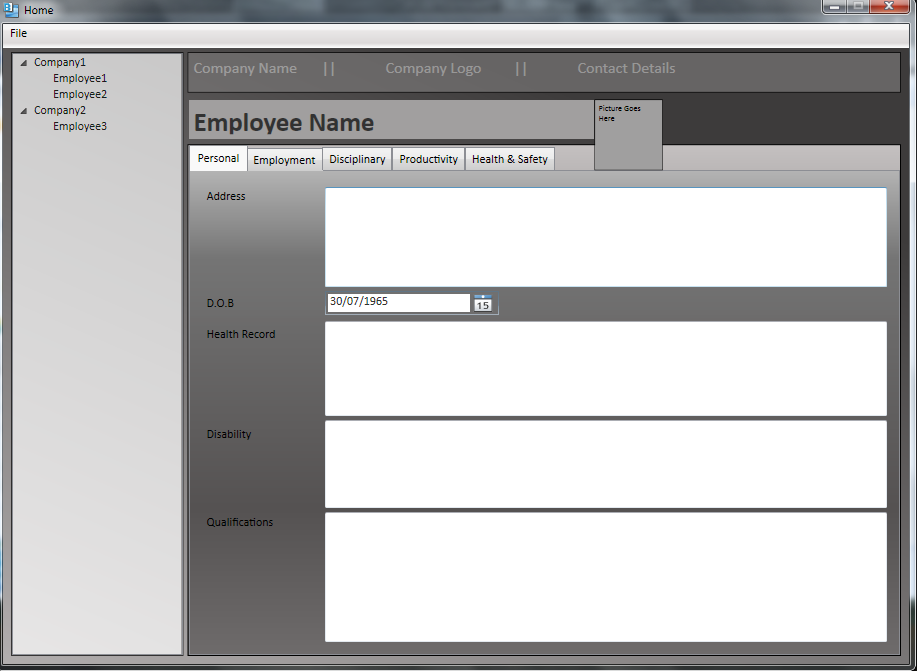Viewport: 917px width, 671px height.
Task: Focus the Health Record text box
Action: pyautogui.click(x=605, y=368)
